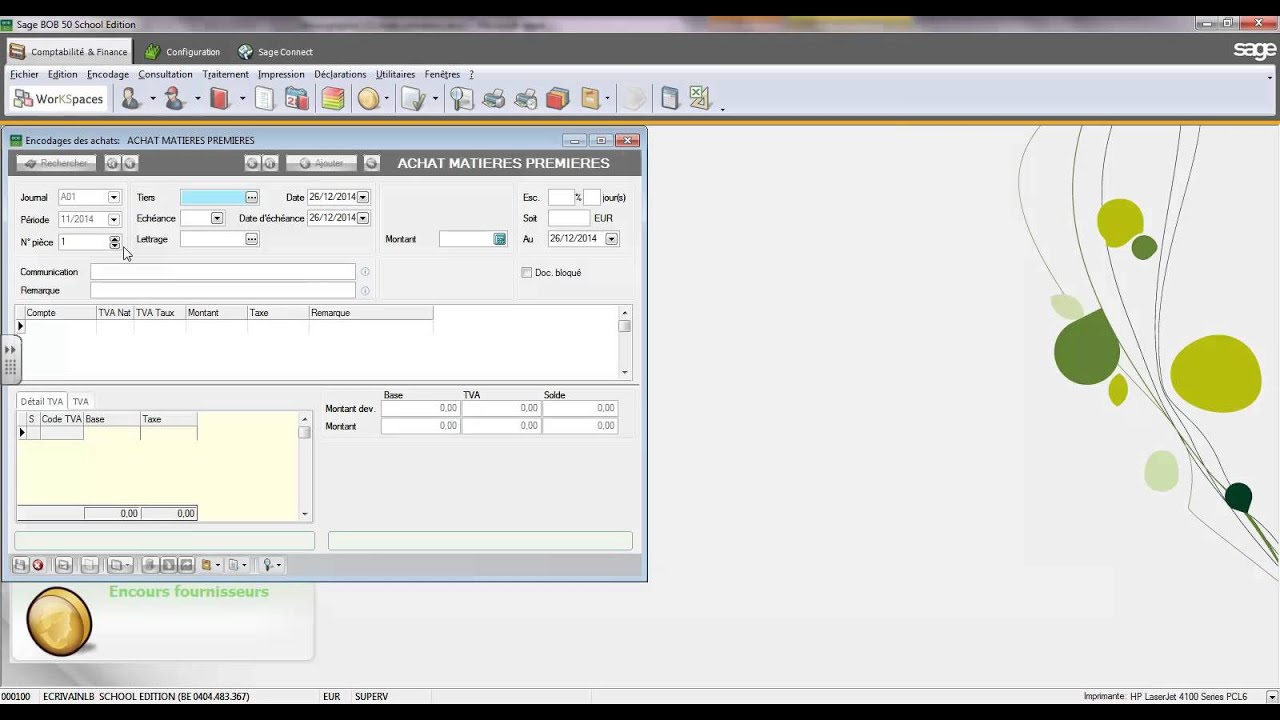Click the red ledger book toolbar icon
The height and width of the screenshot is (720, 1280).
point(220,99)
